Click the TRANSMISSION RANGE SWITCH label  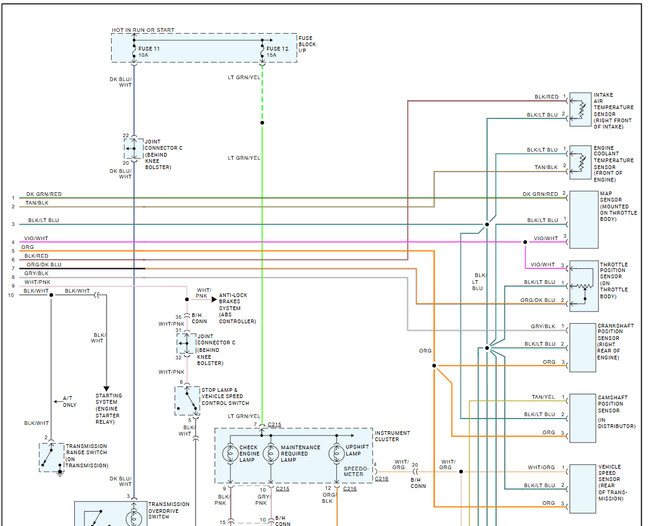click(x=87, y=456)
